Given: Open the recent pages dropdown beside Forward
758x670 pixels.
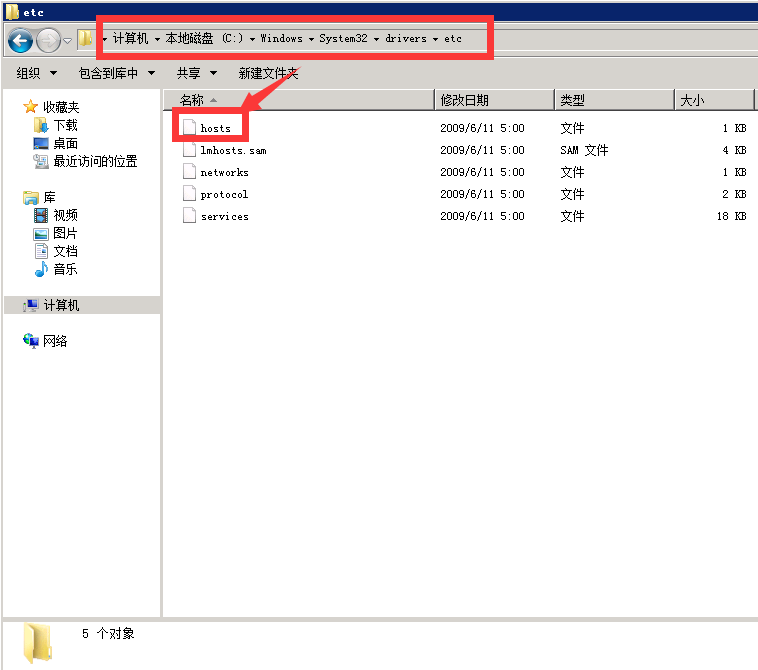Looking at the screenshot, I should click(68, 41).
